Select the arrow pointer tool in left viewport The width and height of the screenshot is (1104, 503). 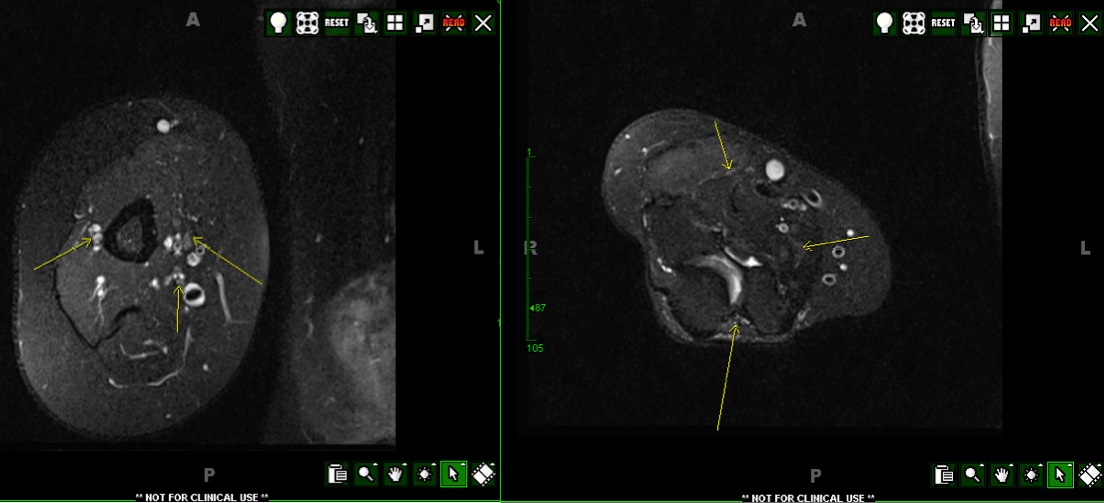pyautogui.click(x=453, y=474)
